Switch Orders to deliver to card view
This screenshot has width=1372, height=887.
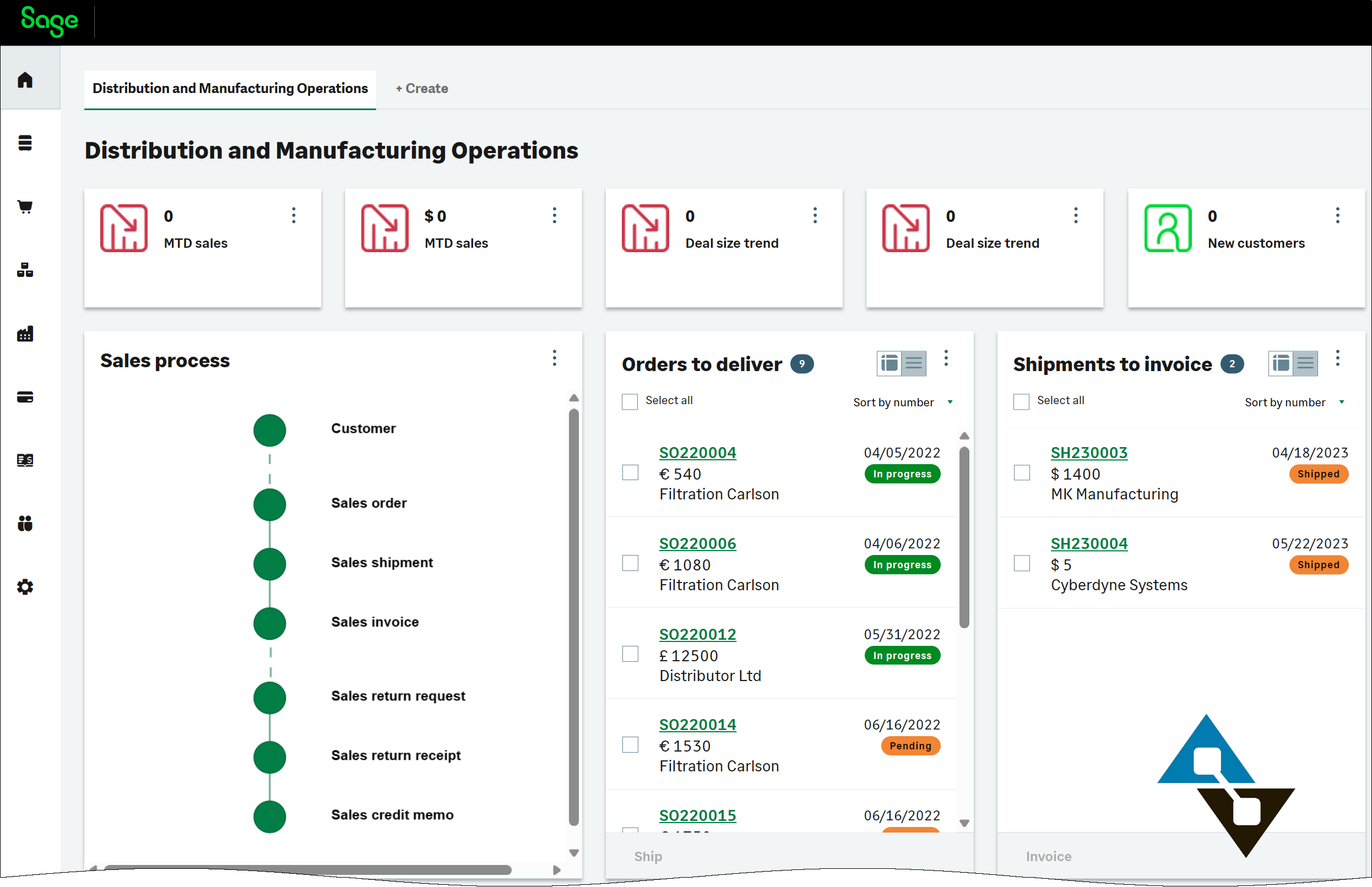tap(889, 363)
